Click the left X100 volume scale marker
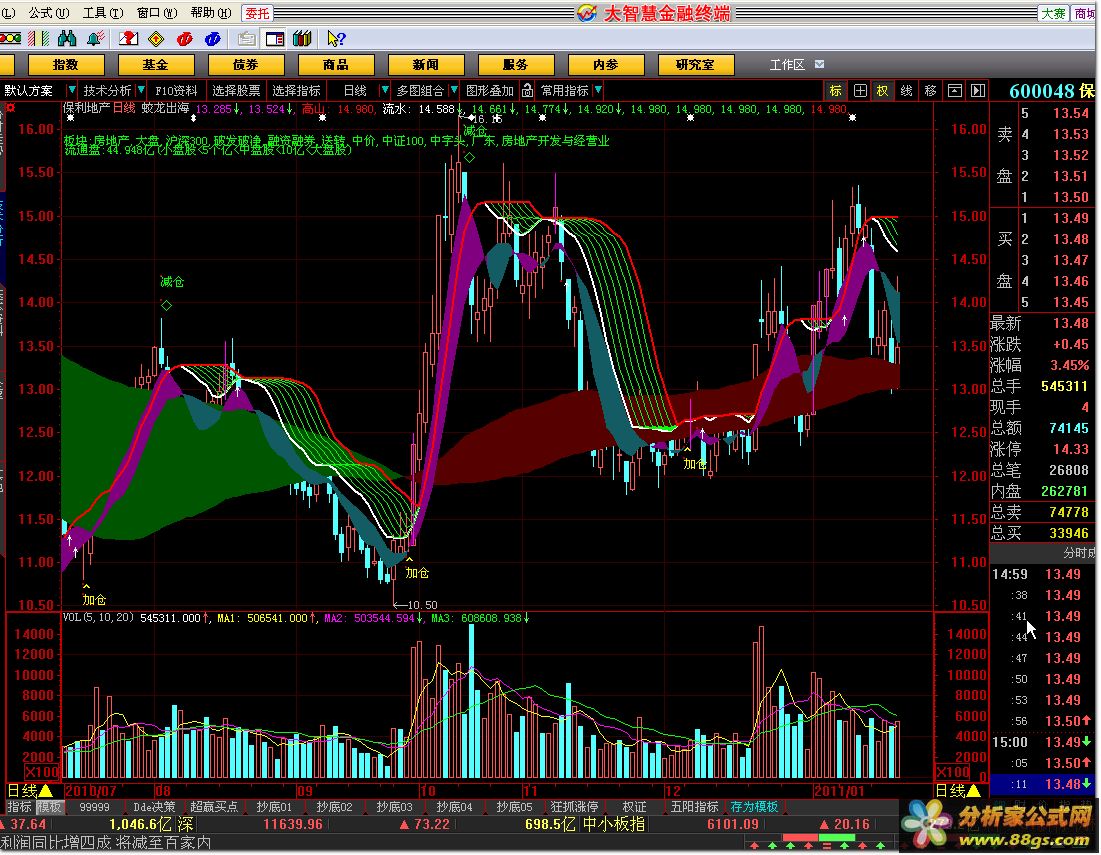Image resolution: width=1101 pixels, height=855 pixels. 42,772
